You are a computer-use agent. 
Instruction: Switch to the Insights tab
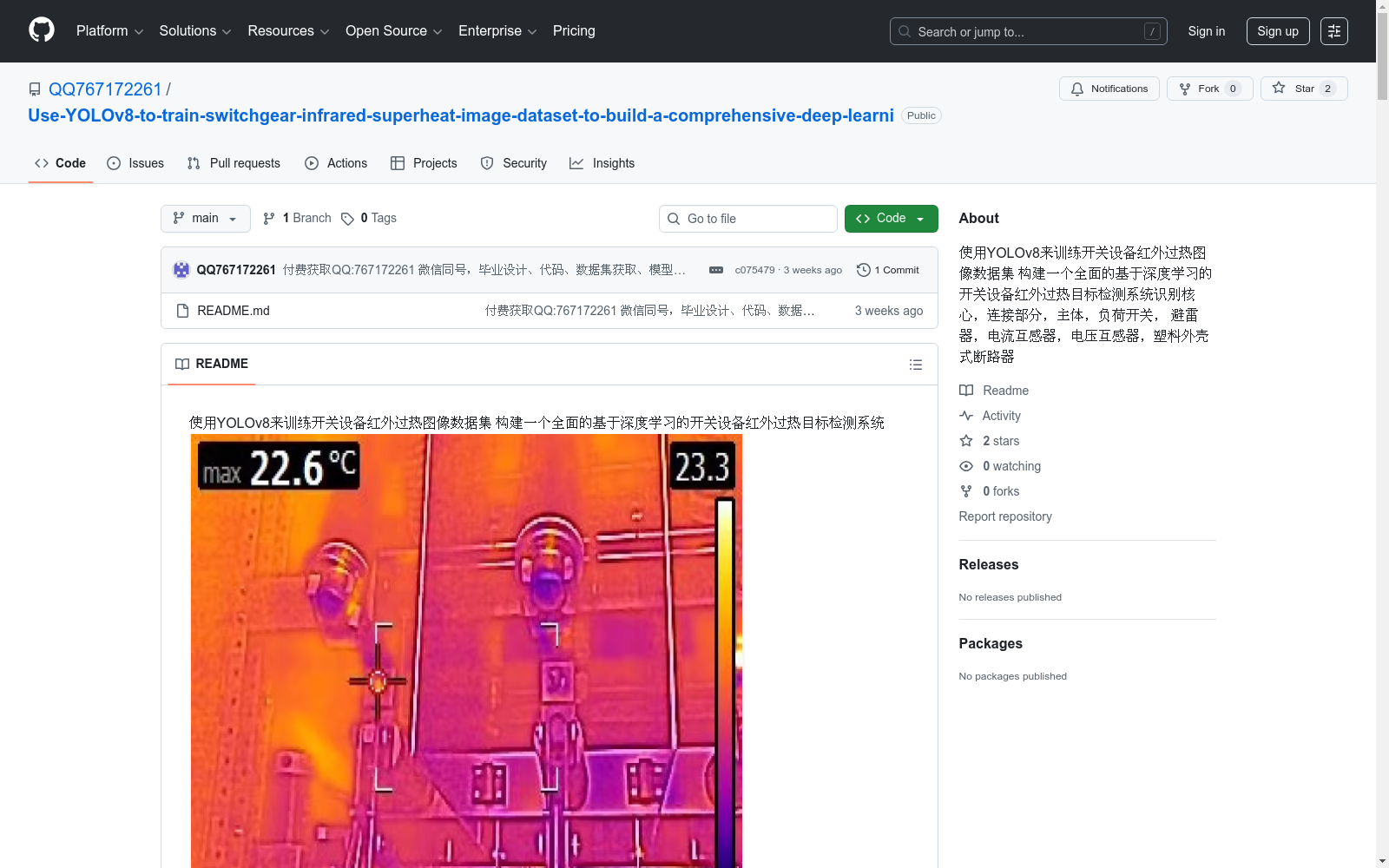point(602,163)
